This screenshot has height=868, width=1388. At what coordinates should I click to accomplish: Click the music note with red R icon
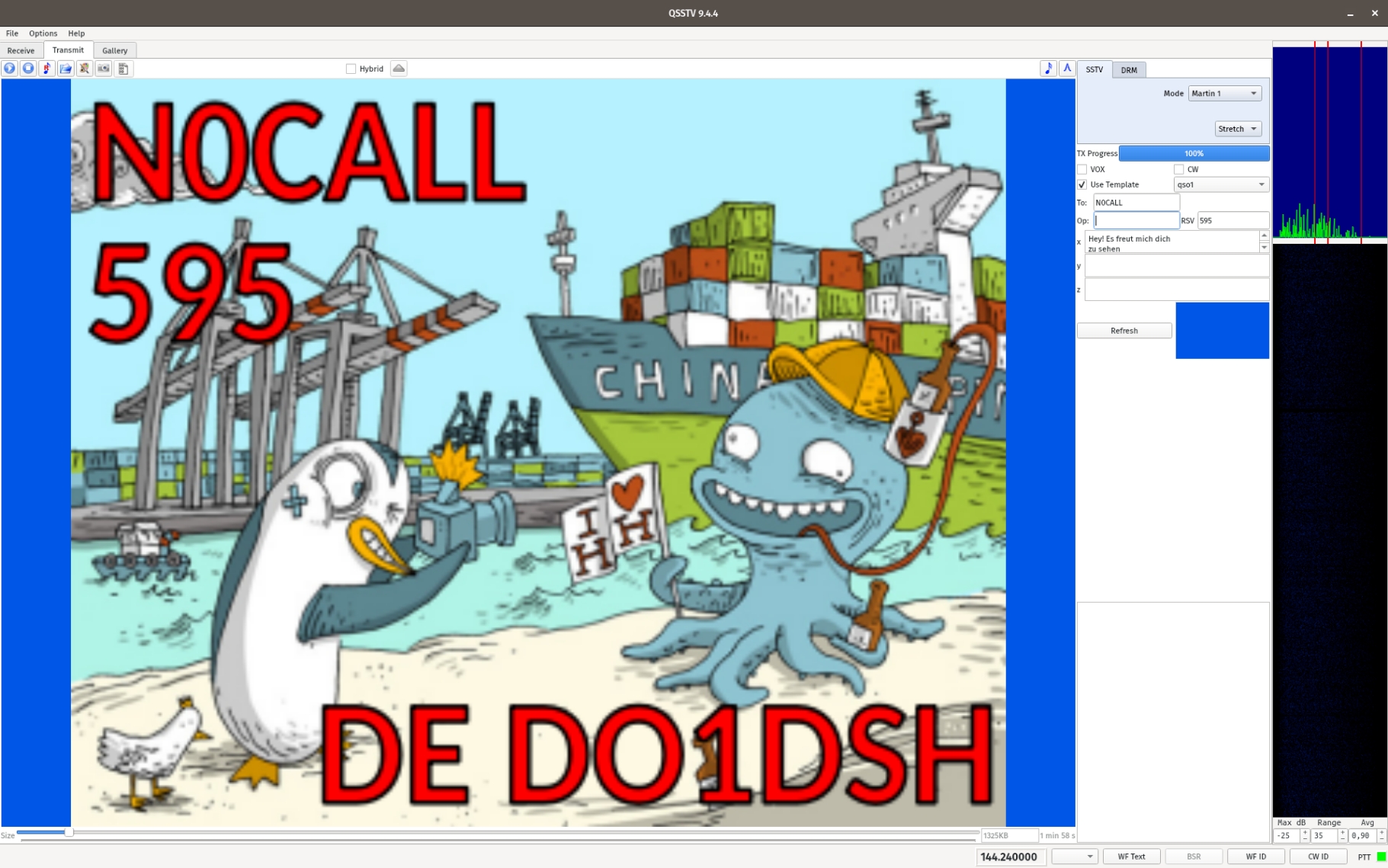pos(47,69)
